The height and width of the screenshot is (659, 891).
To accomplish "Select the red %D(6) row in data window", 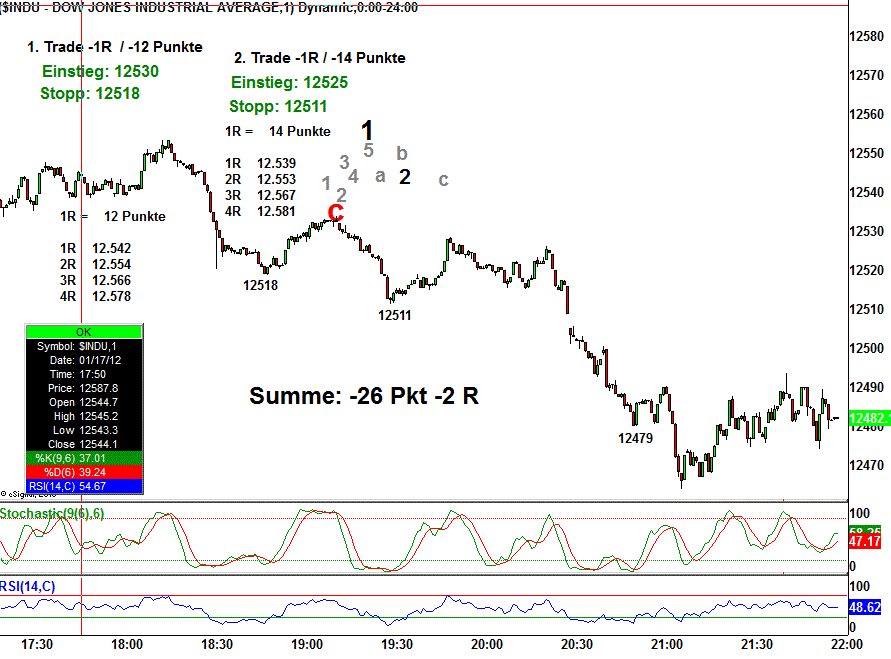I will tap(83, 471).
